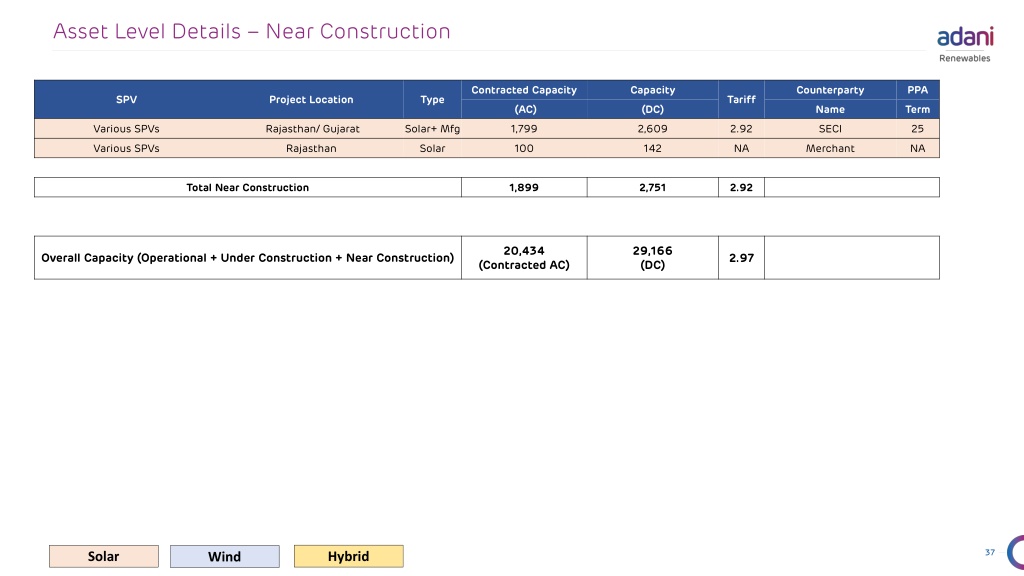Select the 1,799 contracted capacity value
The height and width of the screenshot is (576, 1024).
click(x=524, y=129)
